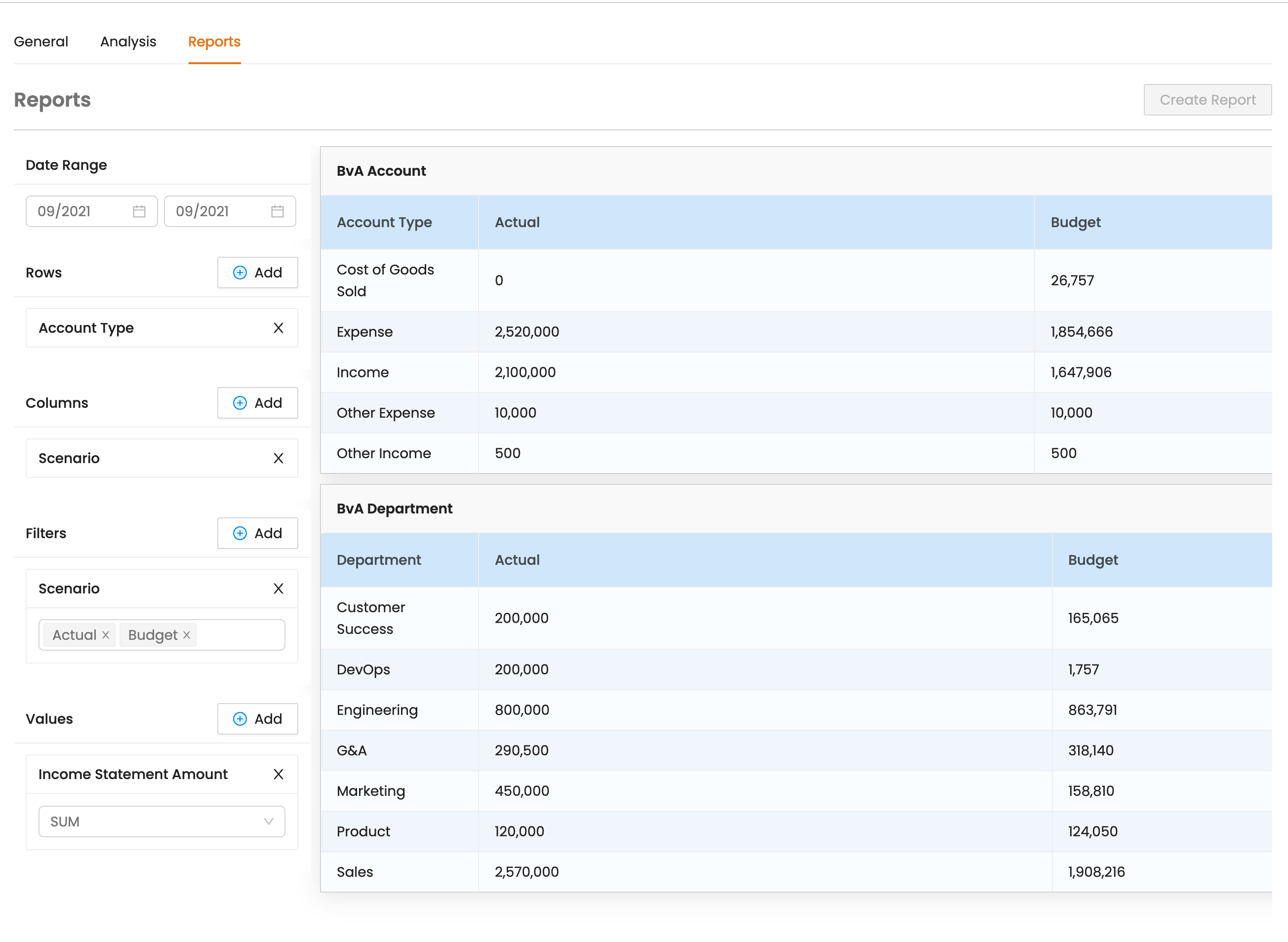
Task: Add a new row field
Action: pyautogui.click(x=257, y=273)
